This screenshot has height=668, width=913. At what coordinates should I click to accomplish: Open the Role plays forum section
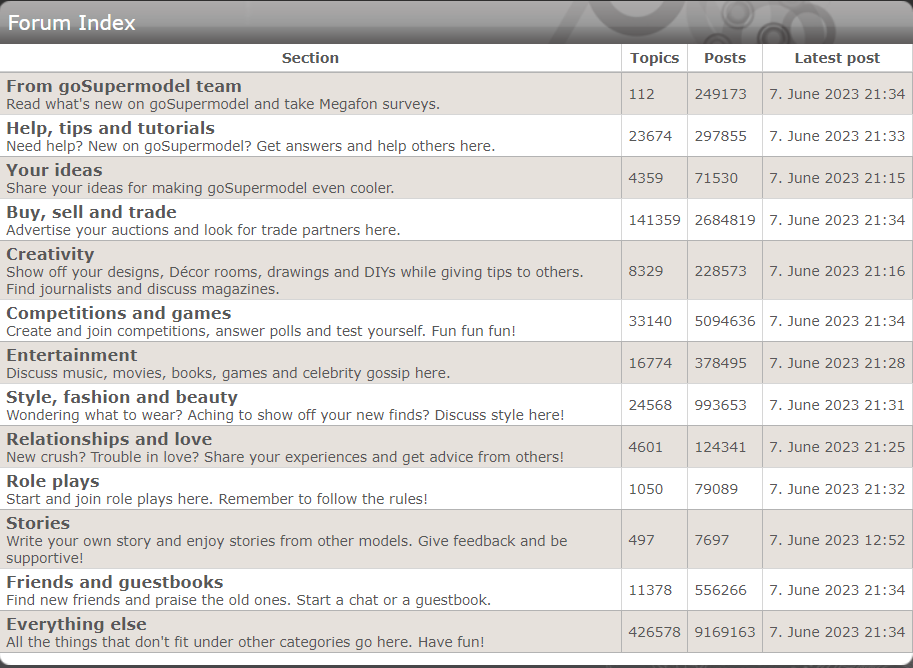tap(52, 481)
